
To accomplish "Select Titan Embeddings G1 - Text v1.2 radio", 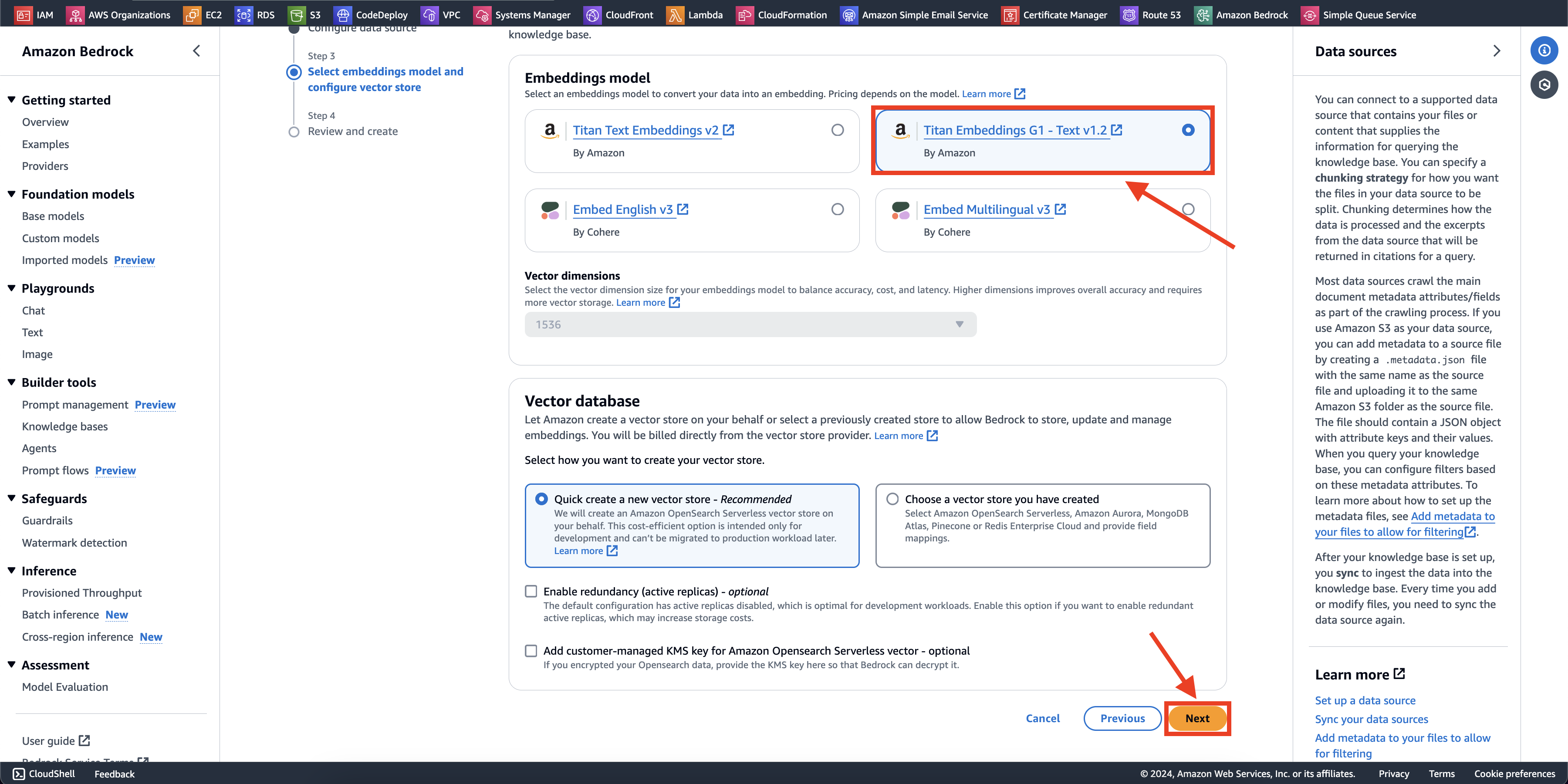I will point(1188,130).
